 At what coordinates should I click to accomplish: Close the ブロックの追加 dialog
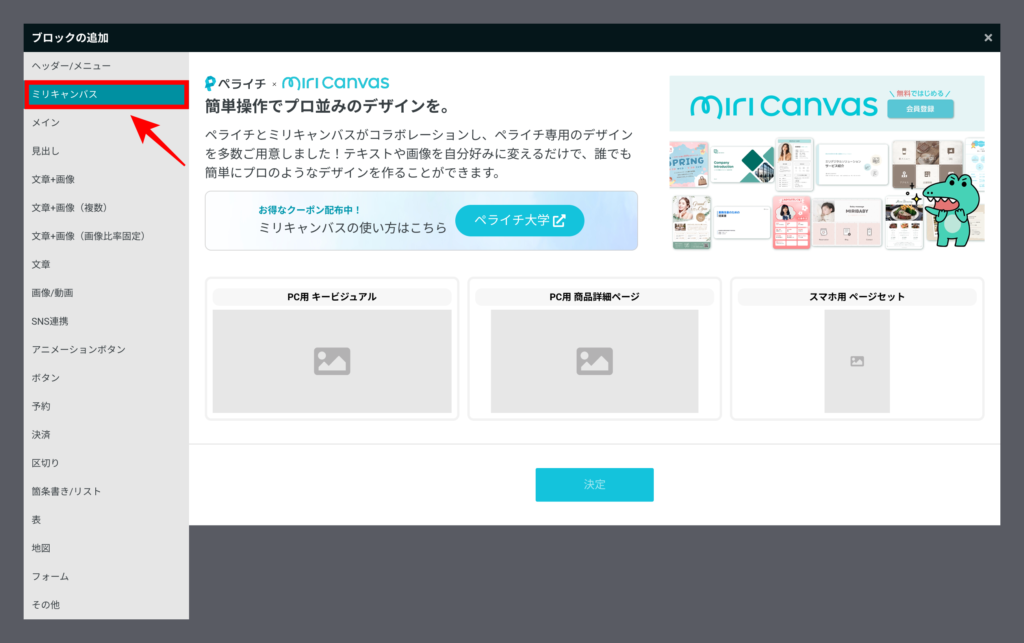pyautogui.click(x=988, y=38)
